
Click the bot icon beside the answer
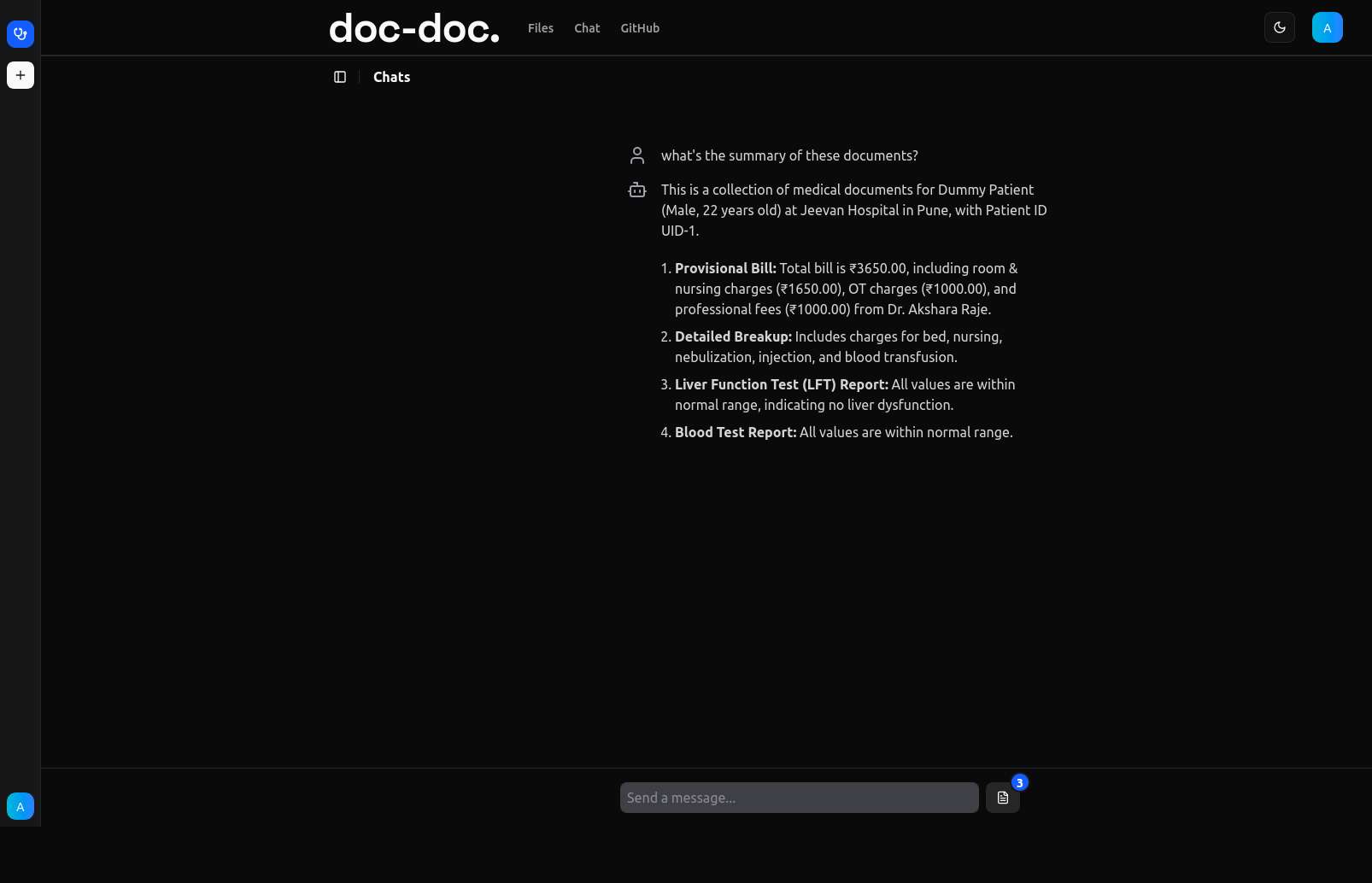(x=637, y=190)
